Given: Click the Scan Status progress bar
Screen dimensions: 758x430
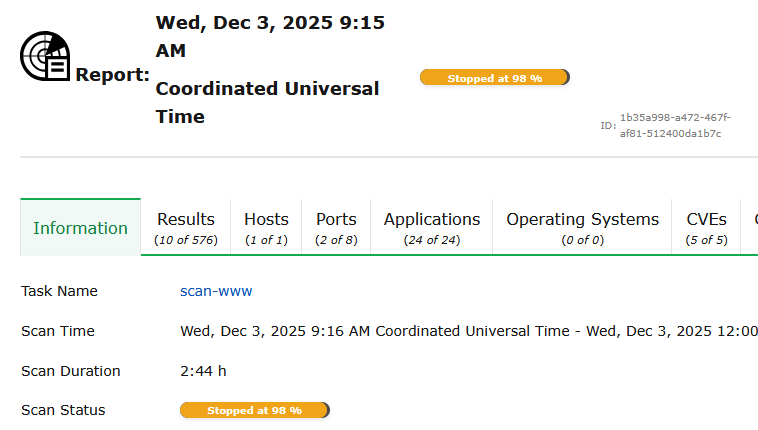Looking at the screenshot, I should 254,410.
